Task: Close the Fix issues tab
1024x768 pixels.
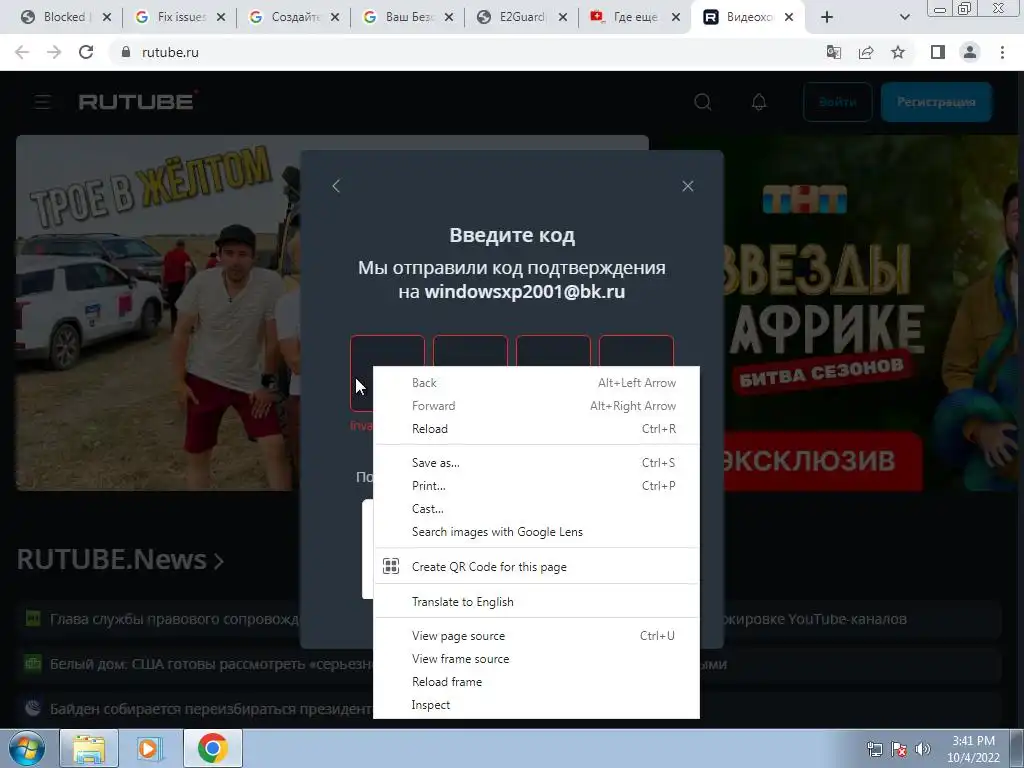Action: tap(221, 17)
